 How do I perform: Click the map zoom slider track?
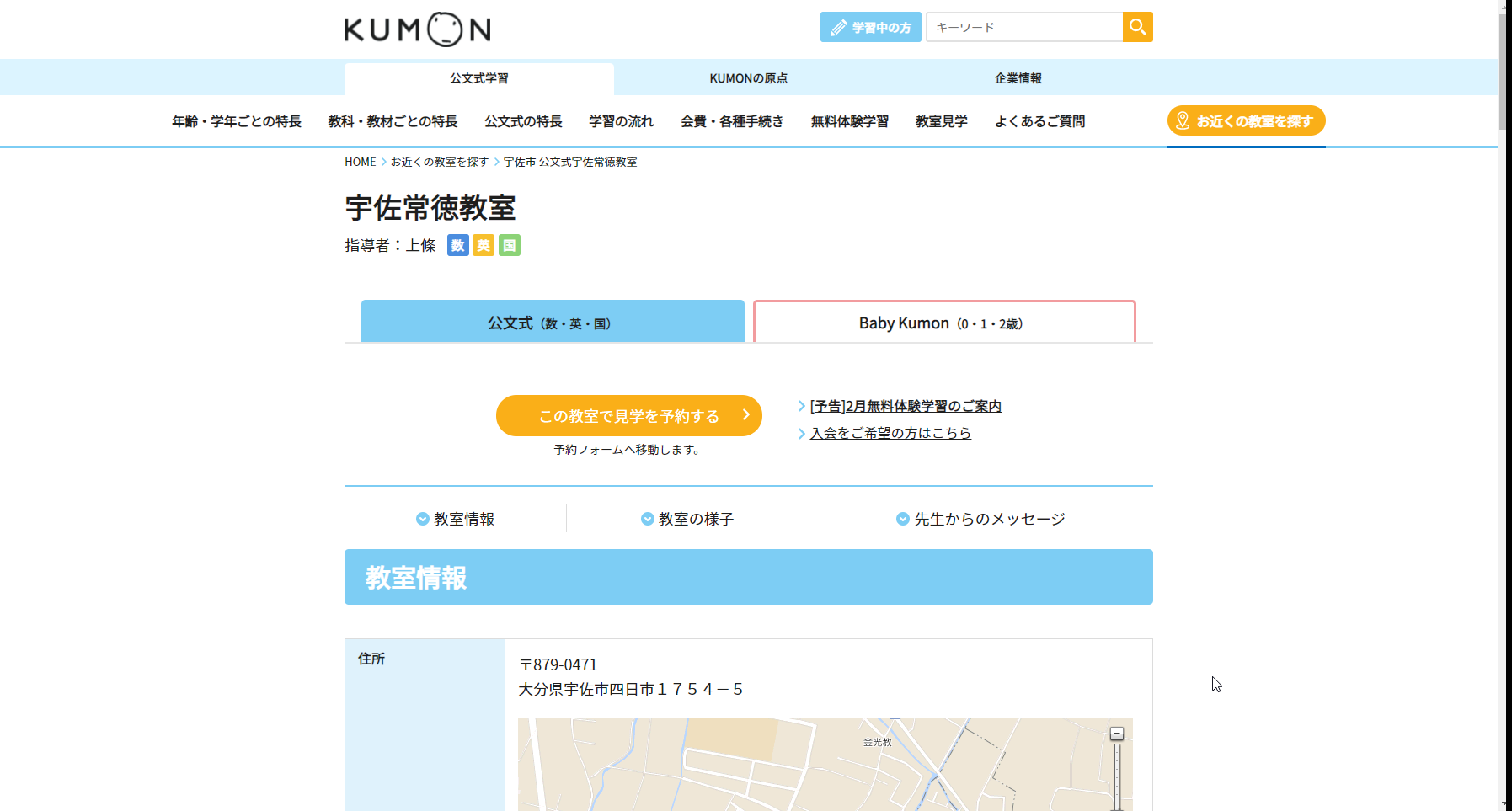[x=1117, y=776]
